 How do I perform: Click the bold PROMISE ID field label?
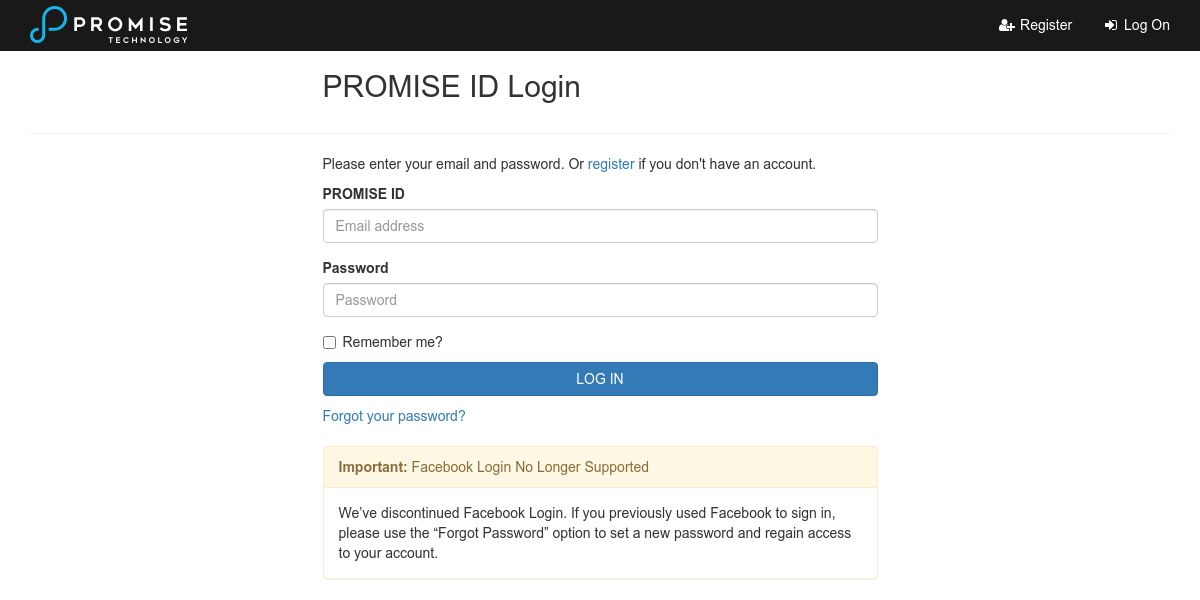[x=363, y=194]
